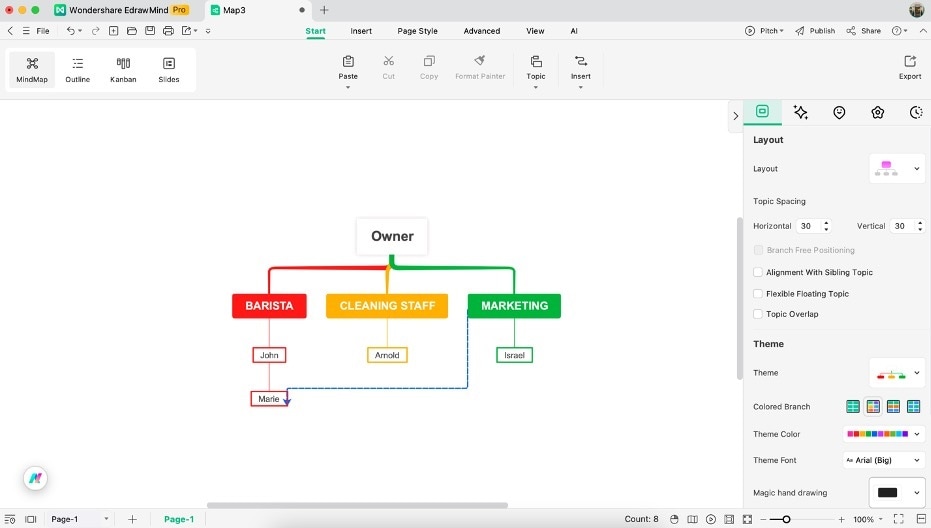Select second Colored Branch style option
Viewport: 931px width, 528px height.
click(873, 406)
